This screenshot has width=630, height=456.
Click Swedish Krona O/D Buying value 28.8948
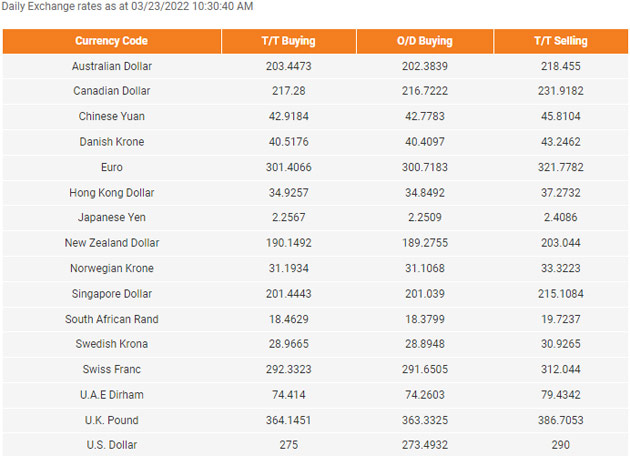point(425,344)
